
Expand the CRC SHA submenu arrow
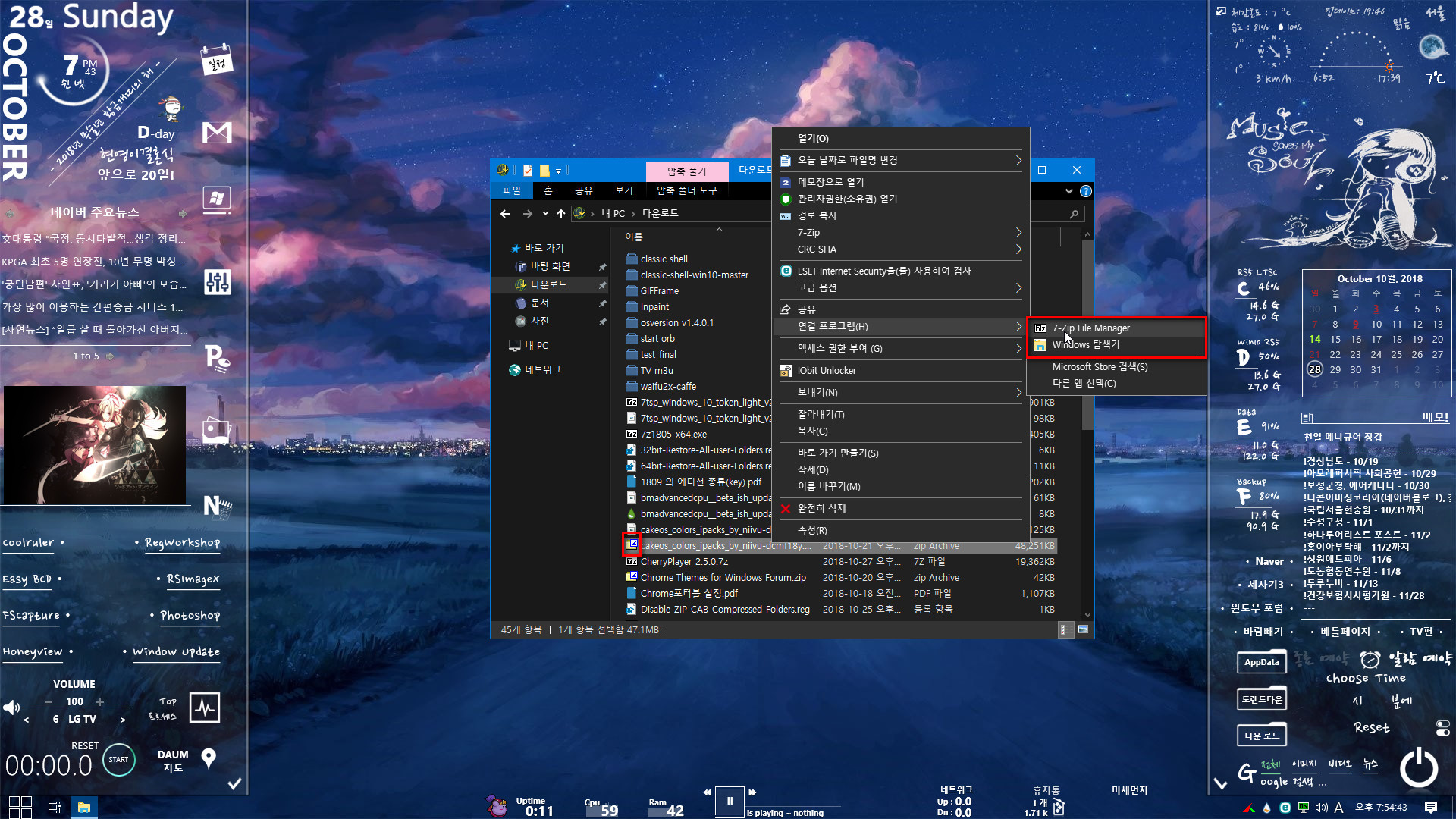[1018, 249]
